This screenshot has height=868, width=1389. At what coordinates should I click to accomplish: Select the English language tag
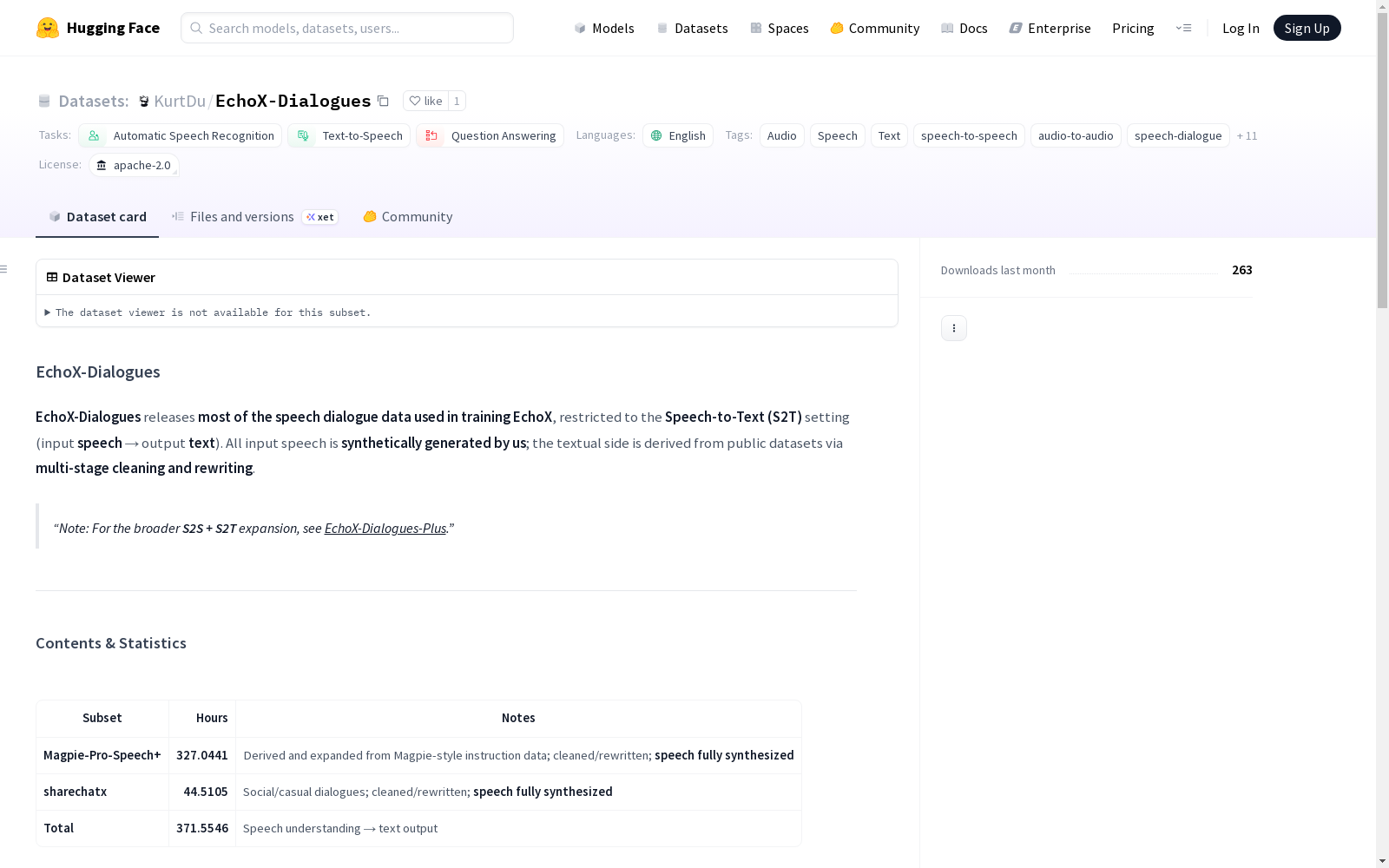[678, 135]
